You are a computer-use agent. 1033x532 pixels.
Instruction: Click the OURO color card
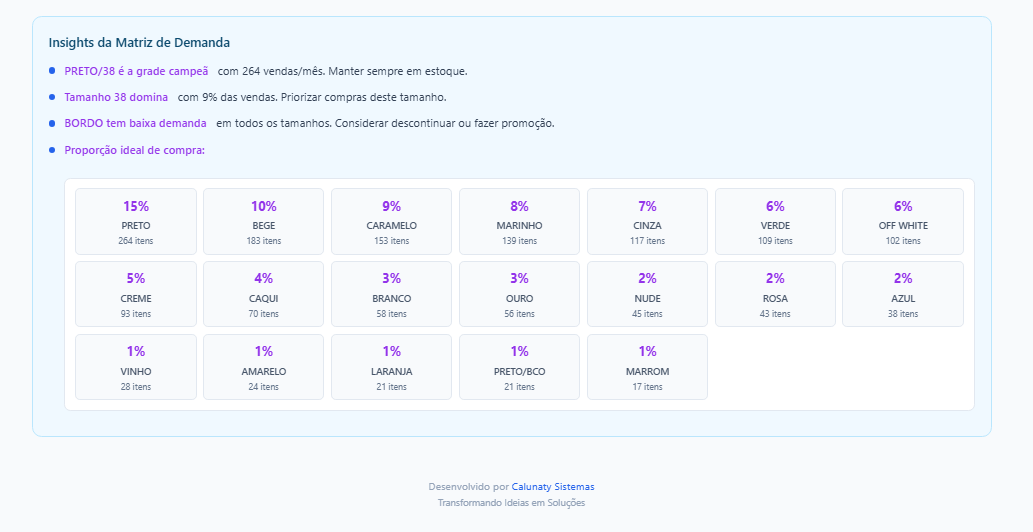pyautogui.click(x=519, y=294)
